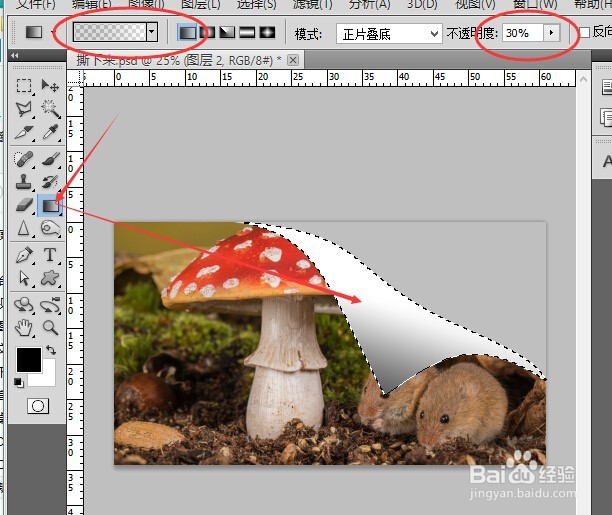Select the Brush tool

coord(51,159)
